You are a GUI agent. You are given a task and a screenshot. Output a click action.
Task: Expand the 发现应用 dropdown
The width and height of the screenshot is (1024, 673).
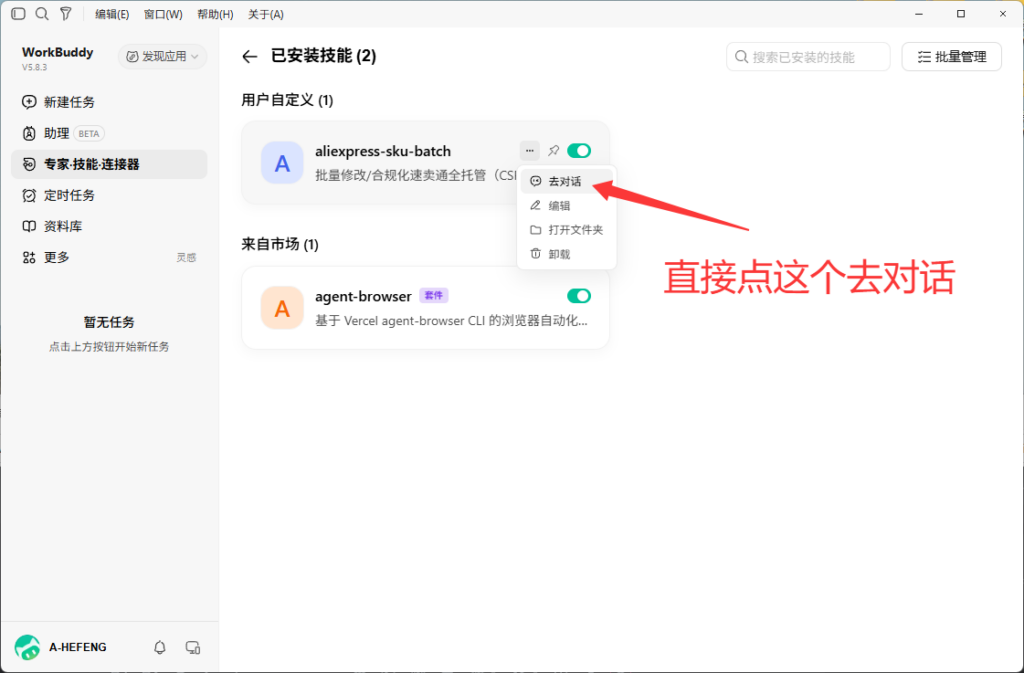[x=162, y=57]
